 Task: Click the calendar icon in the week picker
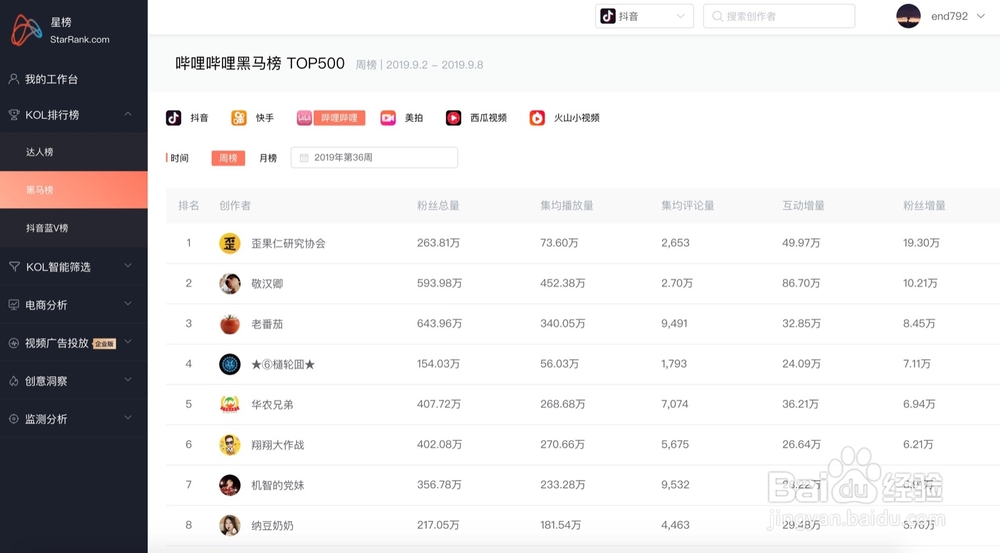click(x=304, y=158)
